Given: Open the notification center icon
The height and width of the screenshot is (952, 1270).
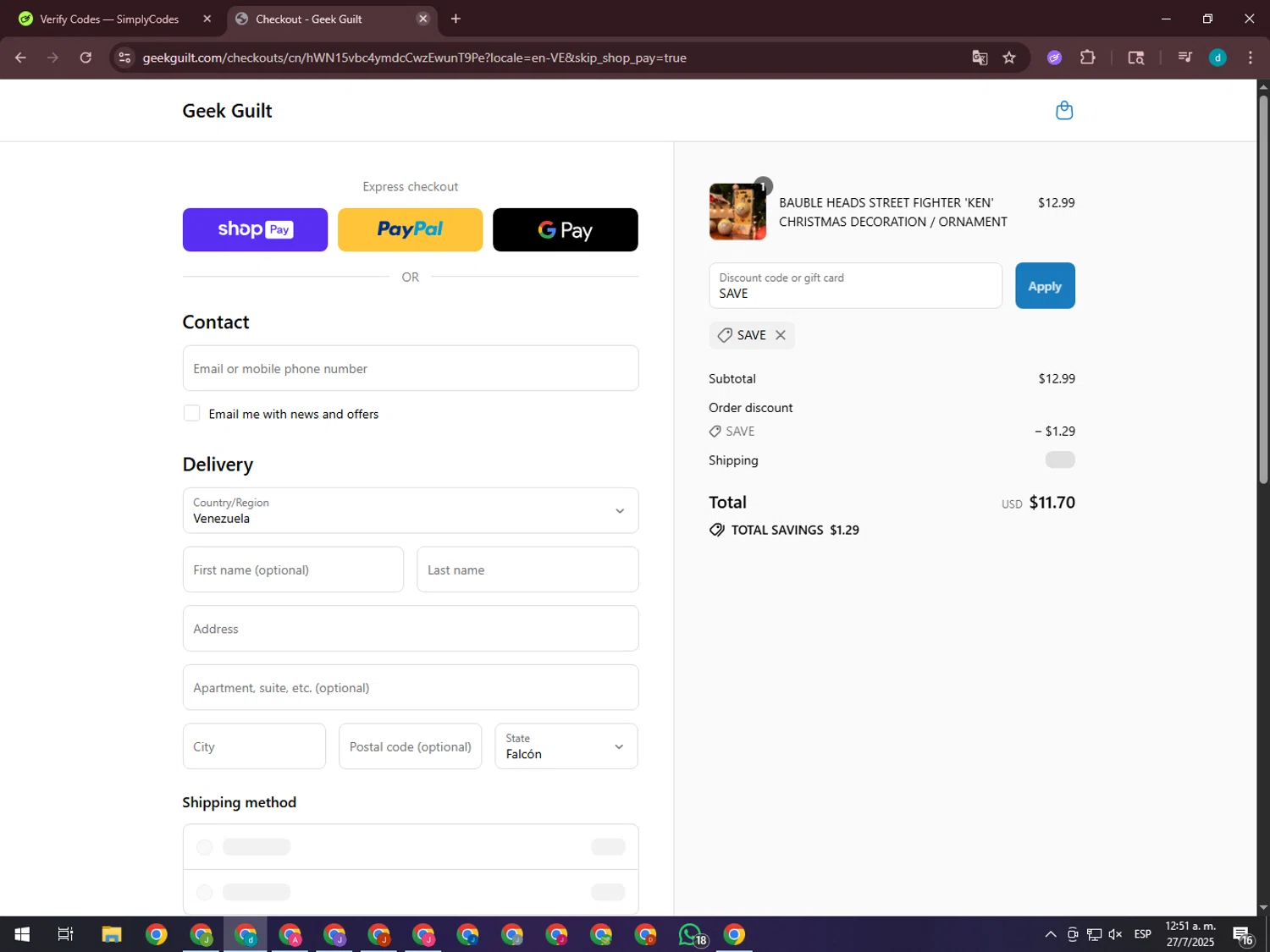Looking at the screenshot, I should [x=1243, y=934].
